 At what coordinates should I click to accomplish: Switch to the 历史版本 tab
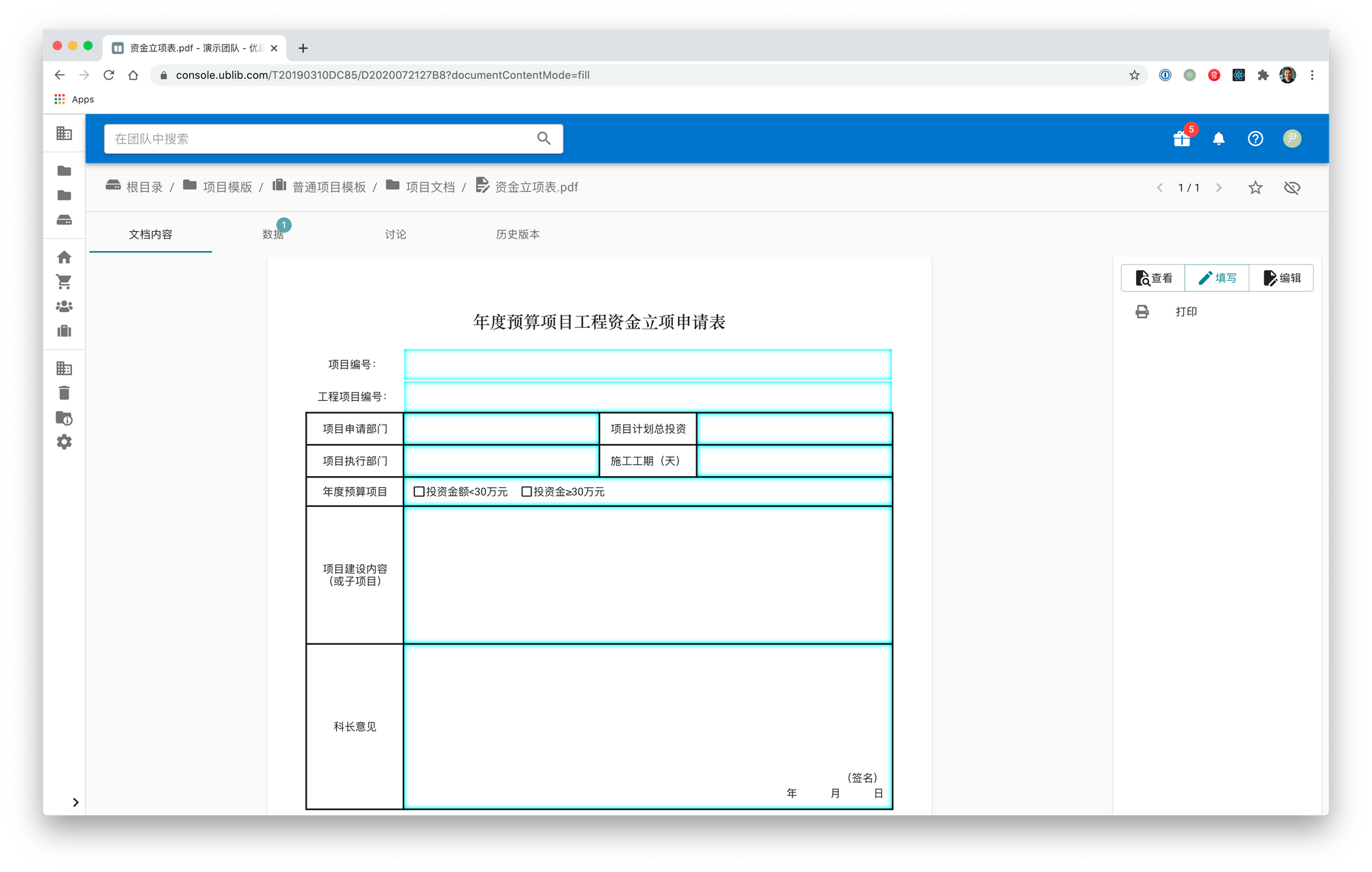click(518, 235)
